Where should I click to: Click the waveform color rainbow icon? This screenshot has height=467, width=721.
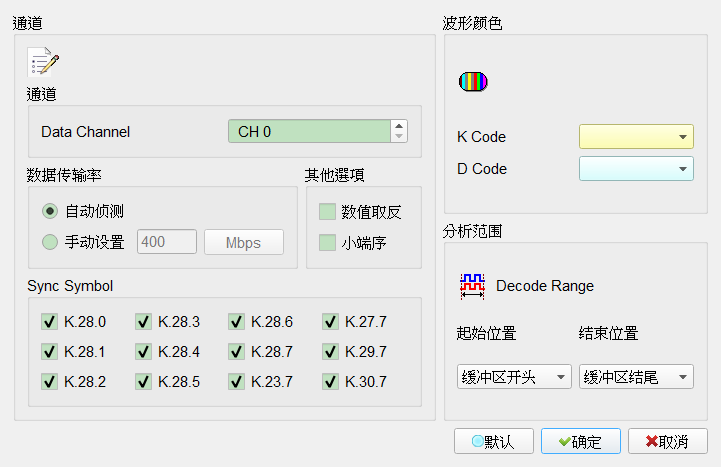click(473, 82)
